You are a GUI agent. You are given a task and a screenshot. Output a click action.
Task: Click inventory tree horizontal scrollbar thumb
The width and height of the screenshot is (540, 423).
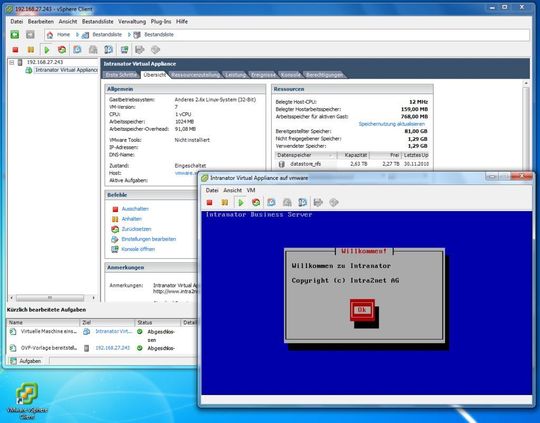(50, 298)
